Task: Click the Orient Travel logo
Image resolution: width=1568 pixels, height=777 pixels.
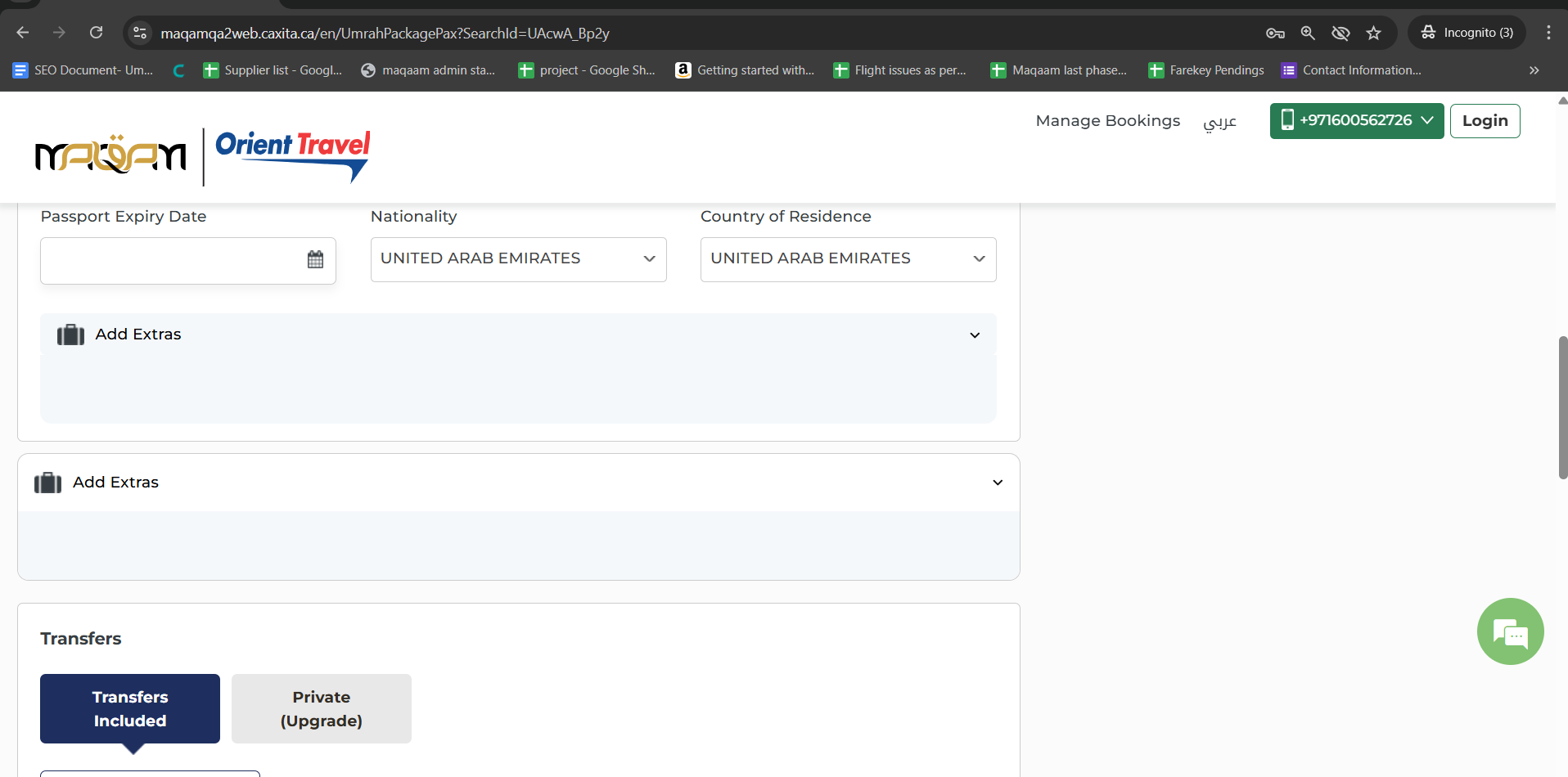Action: tap(292, 154)
